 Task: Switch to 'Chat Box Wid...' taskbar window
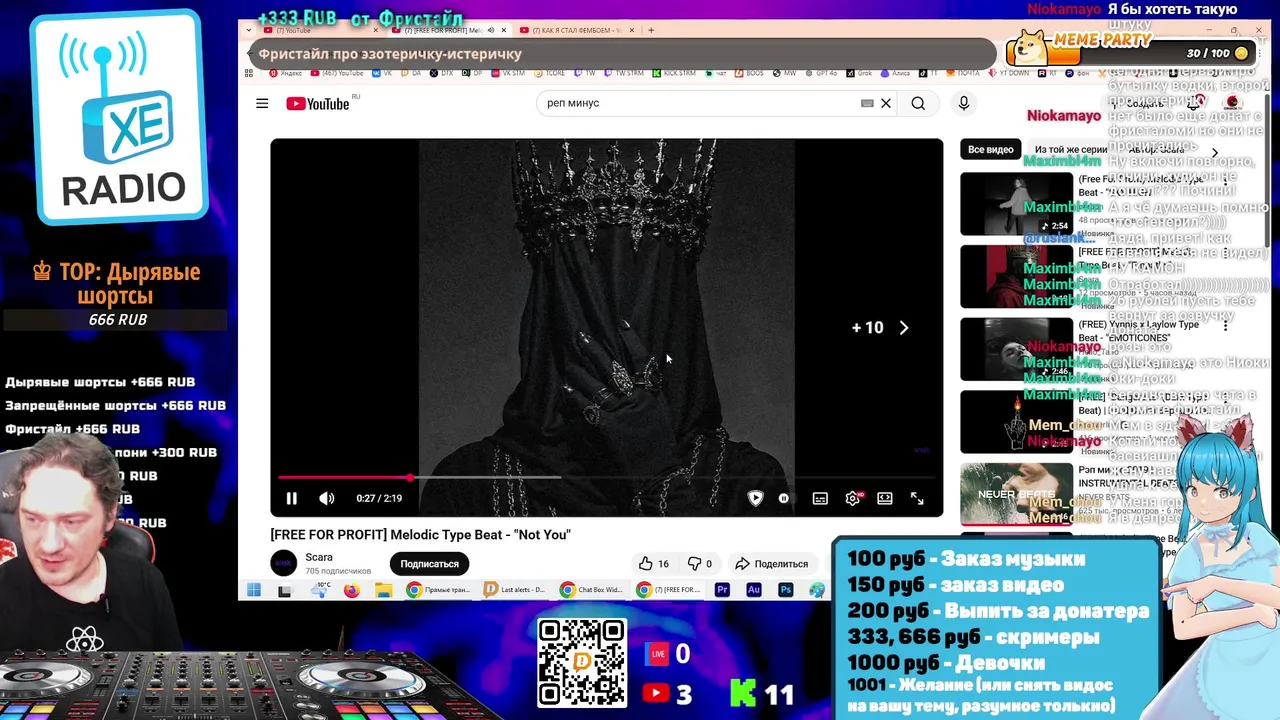tap(592, 590)
